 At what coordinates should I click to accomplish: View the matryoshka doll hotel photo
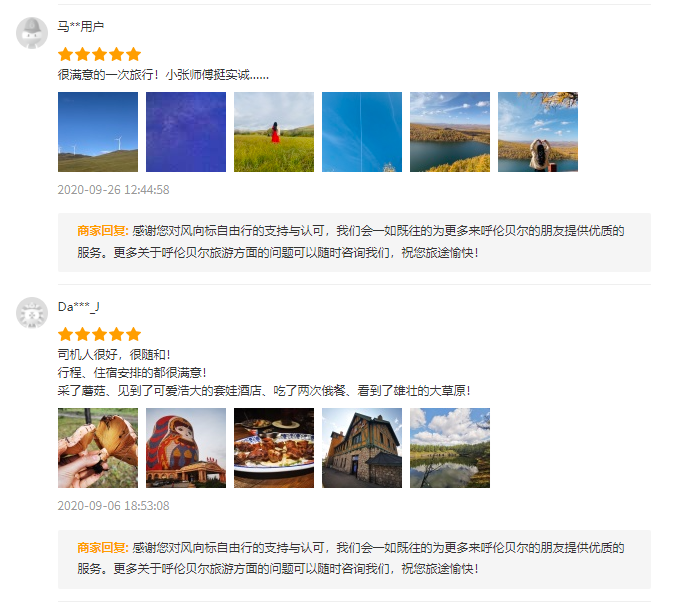pos(186,448)
